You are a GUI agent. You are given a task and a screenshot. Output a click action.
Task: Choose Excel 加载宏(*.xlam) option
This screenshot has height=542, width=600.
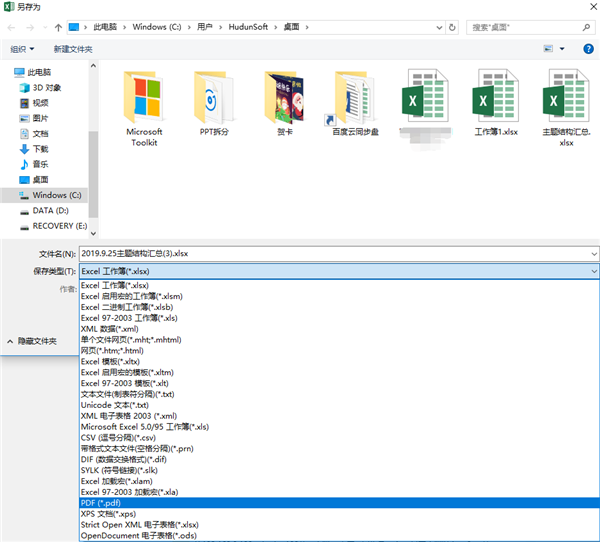[x=339, y=481]
